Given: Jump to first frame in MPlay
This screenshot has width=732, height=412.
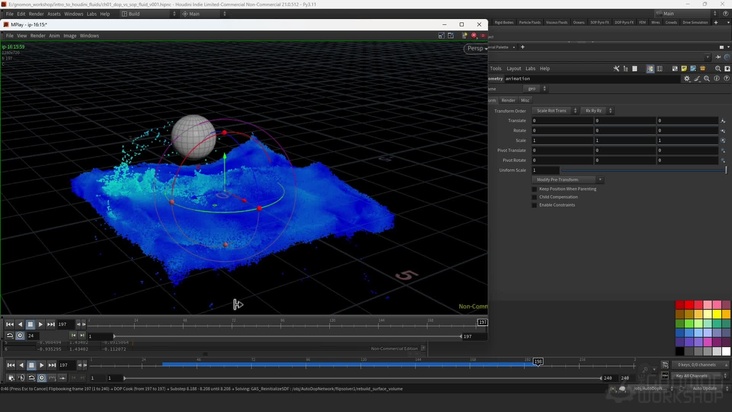Looking at the screenshot, I should point(10,324).
